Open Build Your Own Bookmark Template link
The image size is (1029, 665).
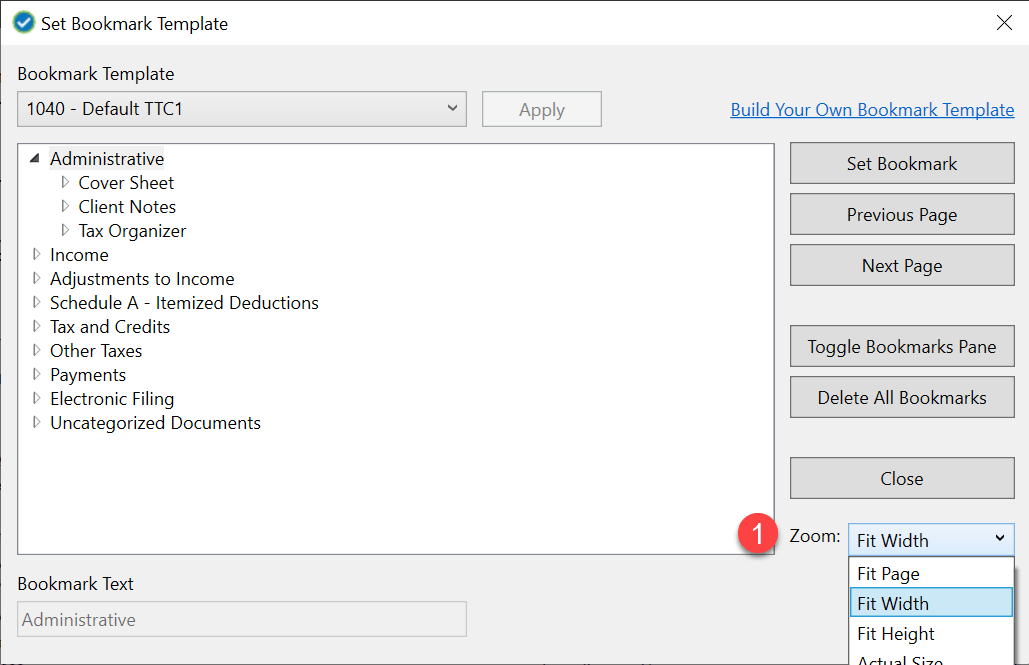coord(872,109)
